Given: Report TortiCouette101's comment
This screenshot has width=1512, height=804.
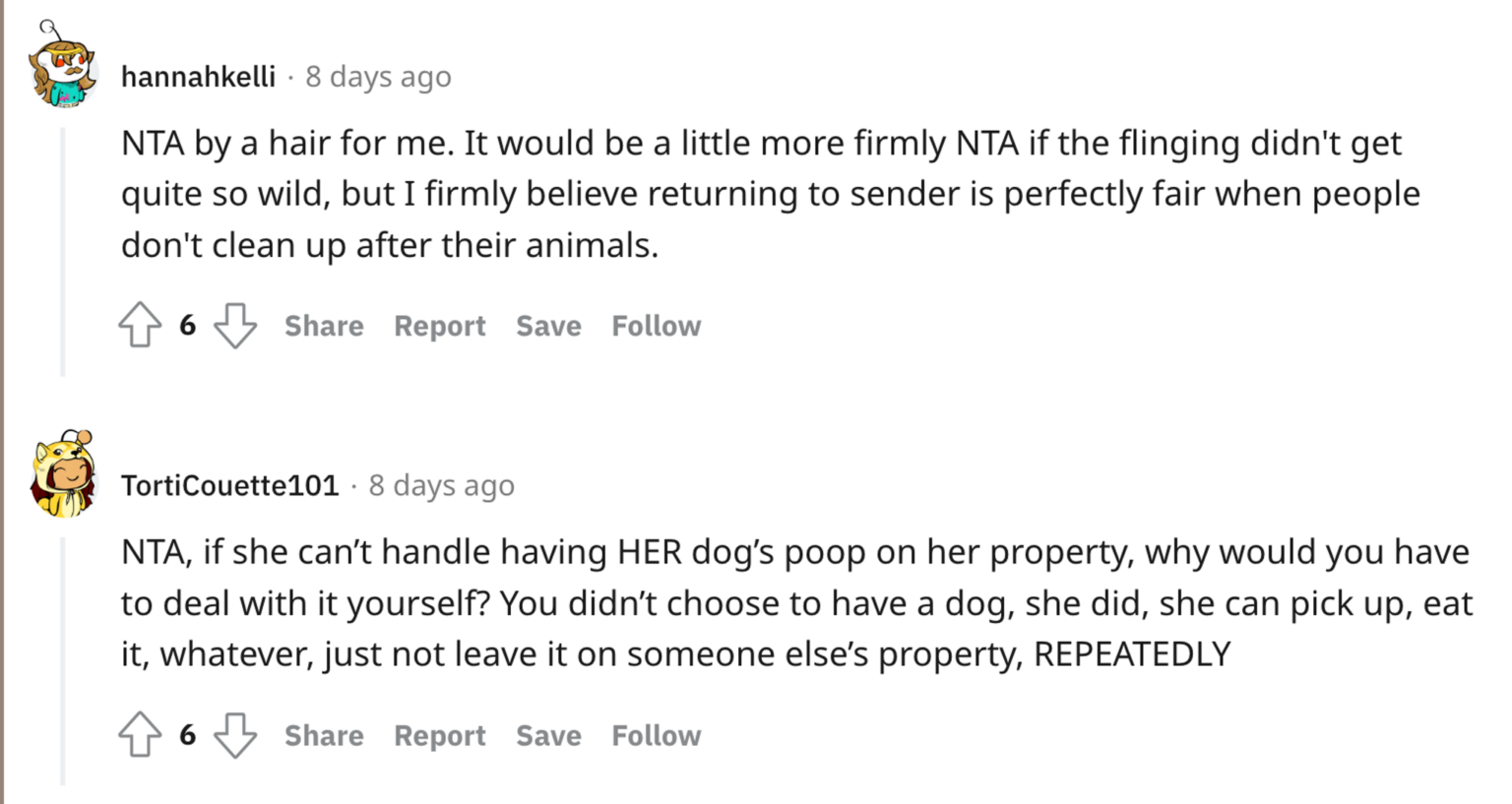Looking at the screenshot, I should coord(439,734).
